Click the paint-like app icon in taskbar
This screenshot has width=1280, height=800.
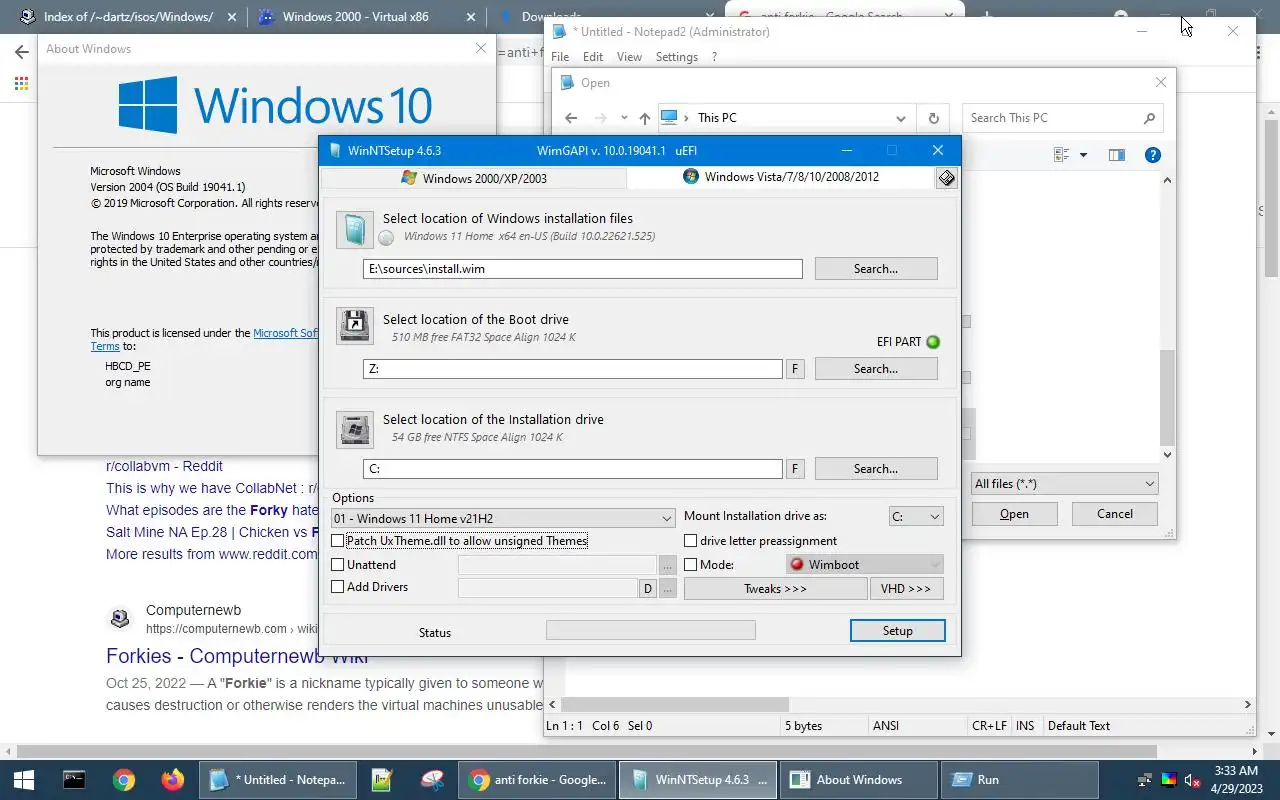point(432,780)
